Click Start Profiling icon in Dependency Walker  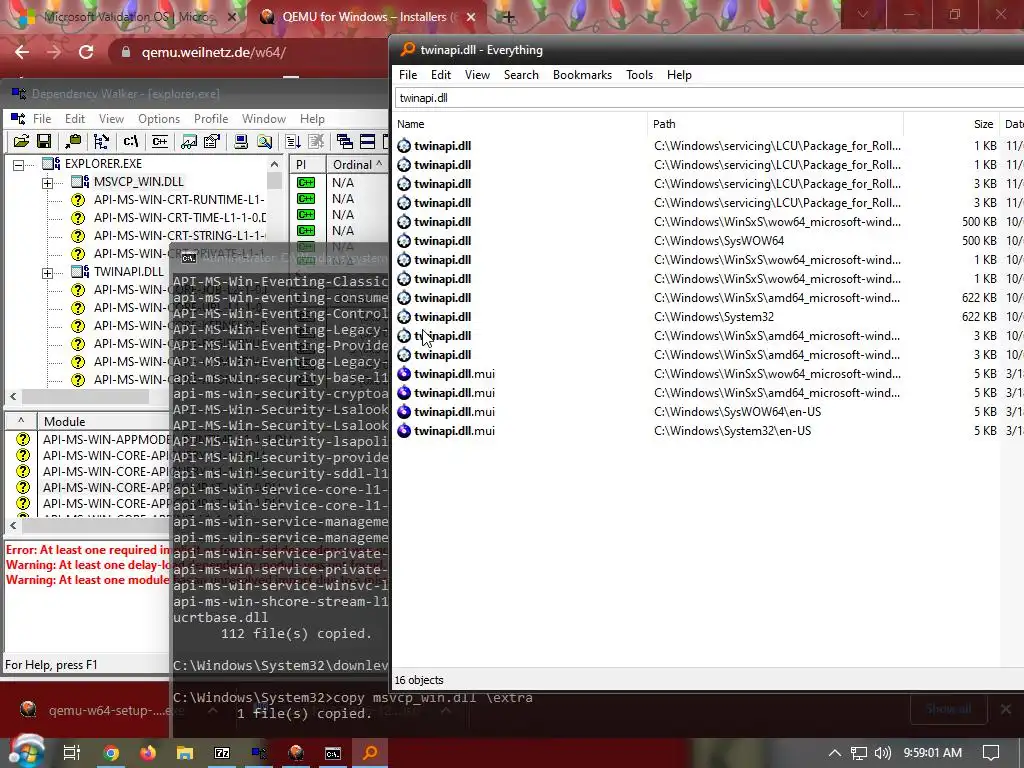click(x=293, y=141)
